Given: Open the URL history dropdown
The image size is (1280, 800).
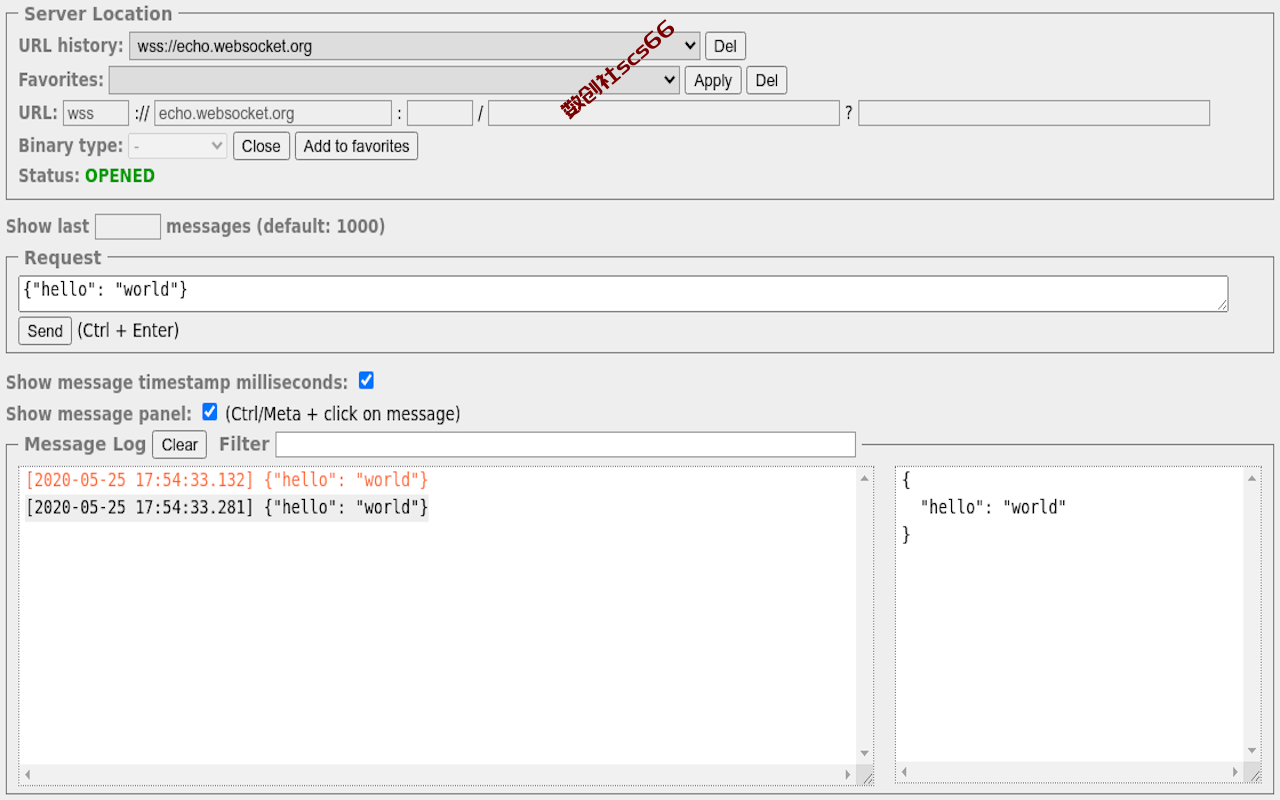Looking at the screenshot, I should click(414, 46).
